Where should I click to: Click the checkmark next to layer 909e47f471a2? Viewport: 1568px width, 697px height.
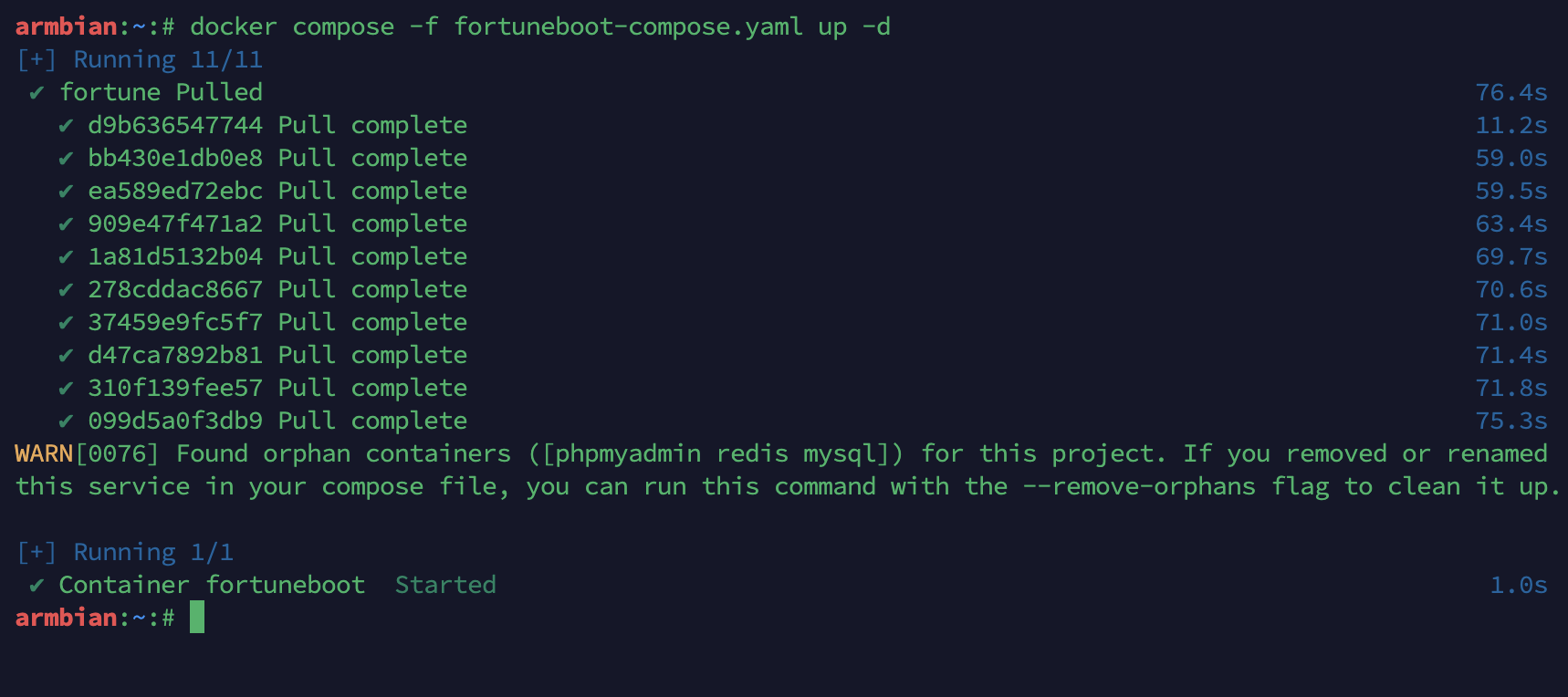click(x=66, y=224)
